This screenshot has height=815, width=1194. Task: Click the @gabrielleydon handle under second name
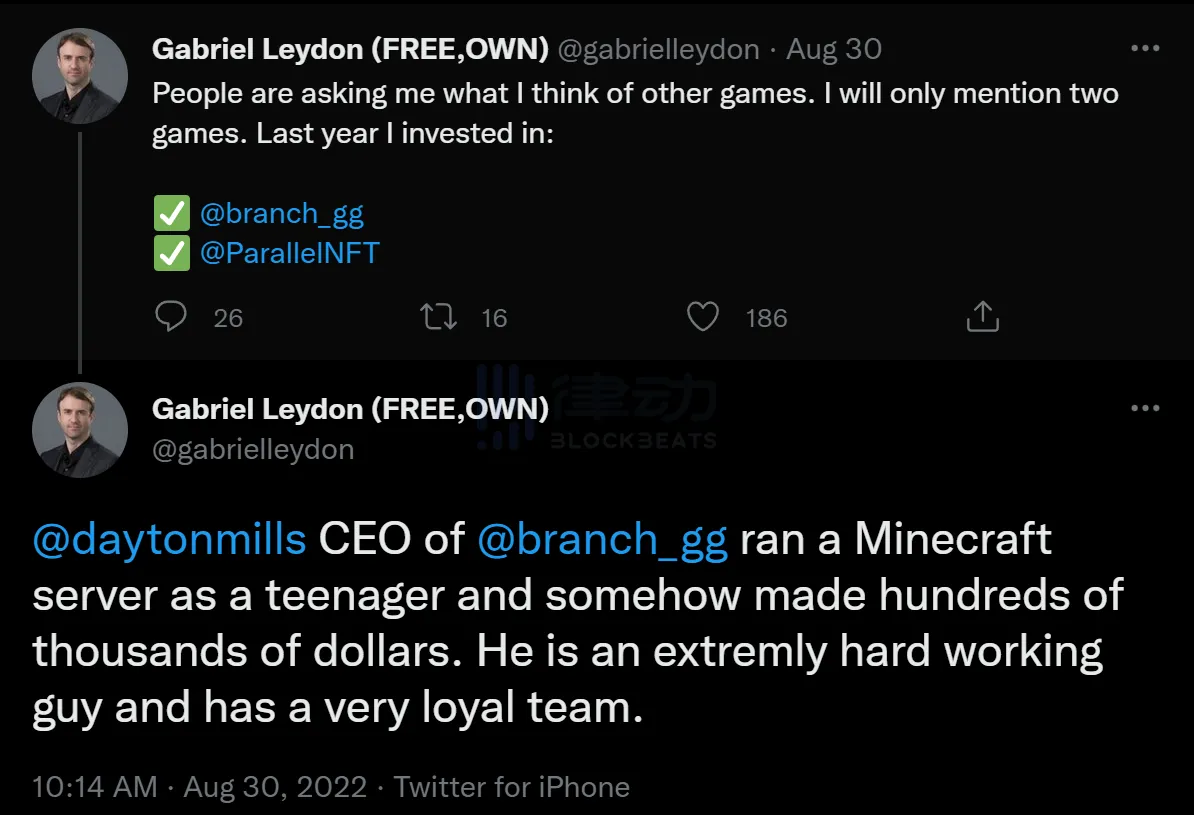(253, 449)
